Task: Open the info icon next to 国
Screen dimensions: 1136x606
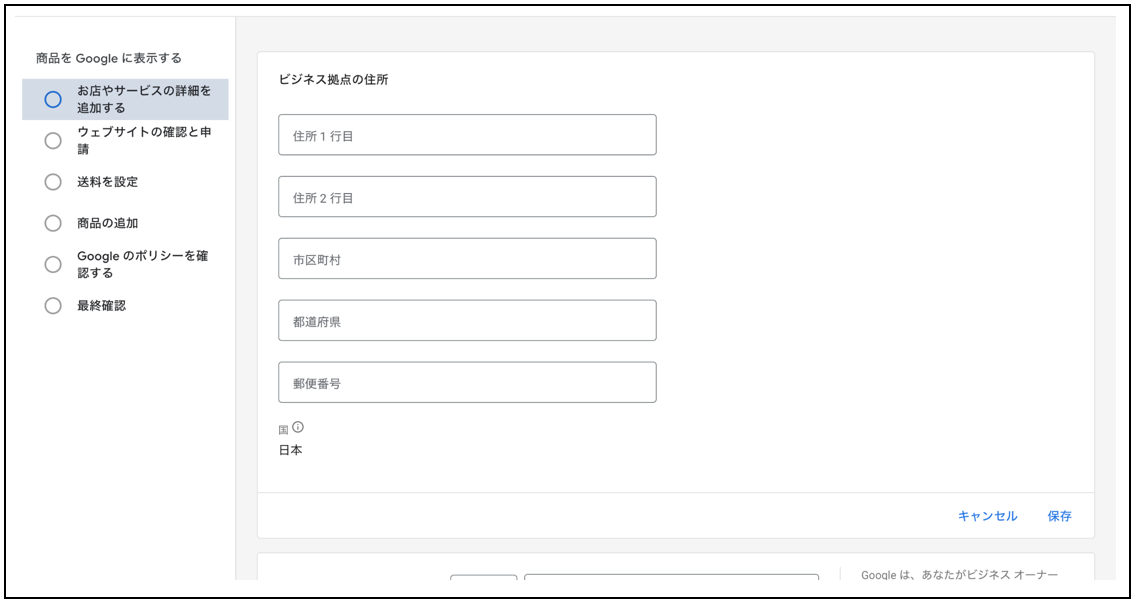Action: pos(298,427)
